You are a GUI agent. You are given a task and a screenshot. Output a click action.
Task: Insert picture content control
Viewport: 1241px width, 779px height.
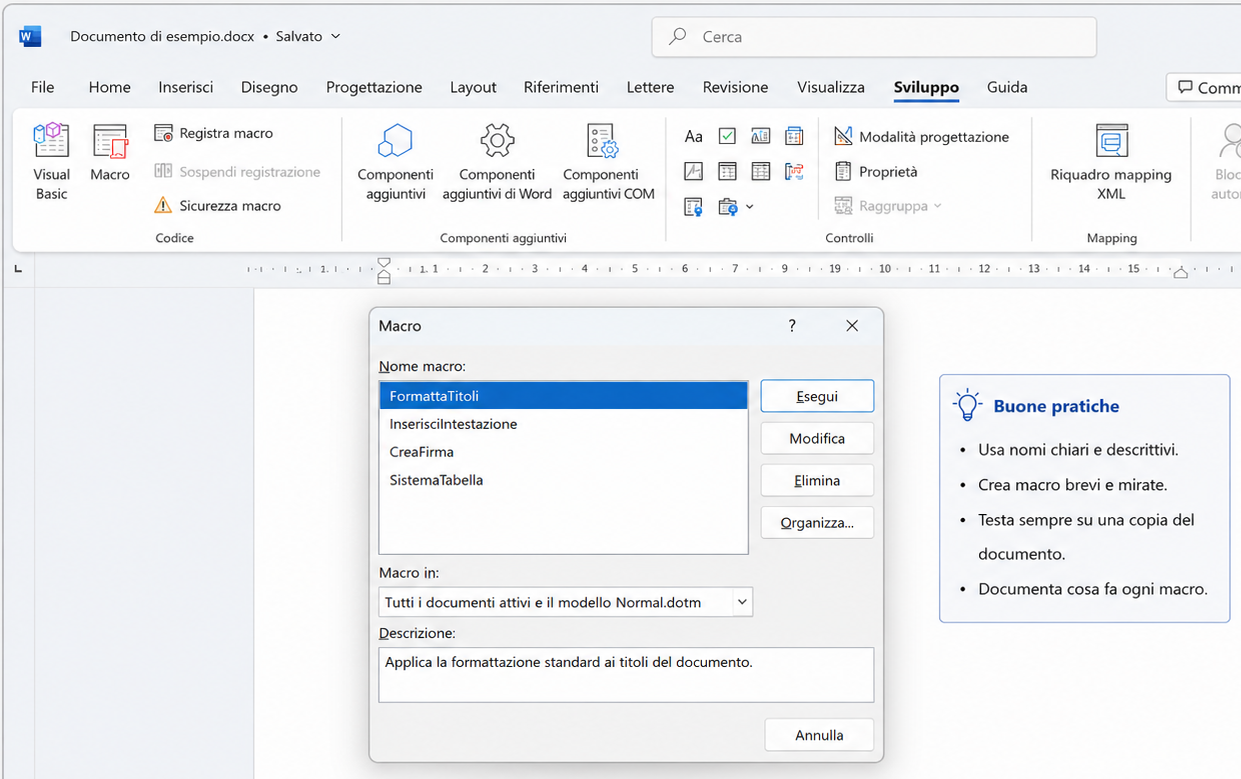pyautogui.click(x=694, y=171)
